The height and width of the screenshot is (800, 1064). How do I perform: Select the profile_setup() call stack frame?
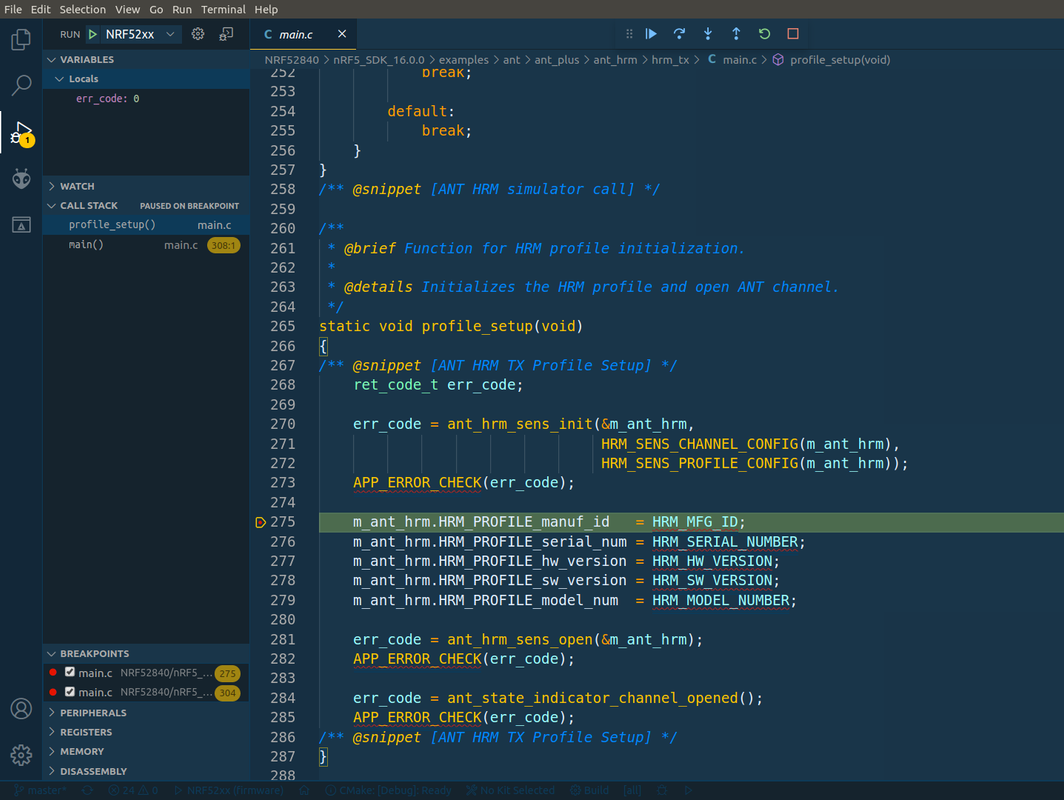146,225
